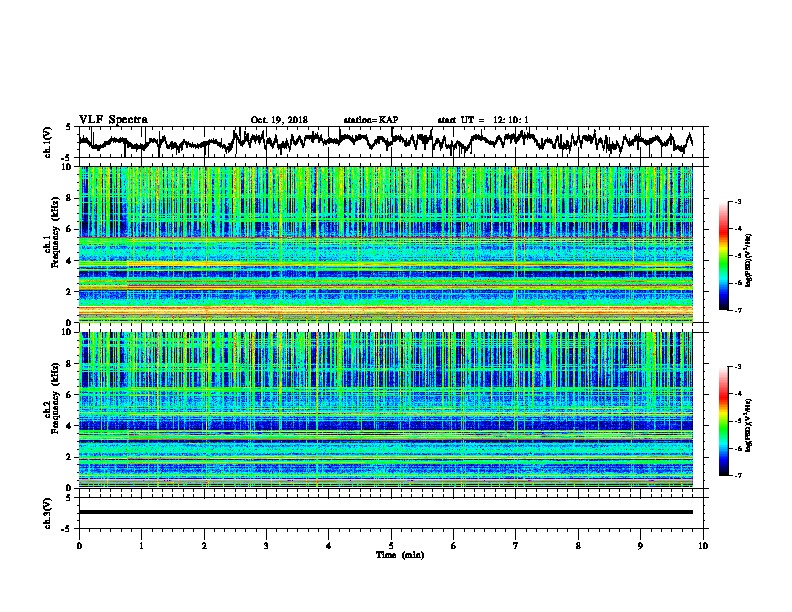The image size is (792, 612).
Task: Click the color scale bar beside ch.2 spectrogram
Action: [x=723, y=421]
